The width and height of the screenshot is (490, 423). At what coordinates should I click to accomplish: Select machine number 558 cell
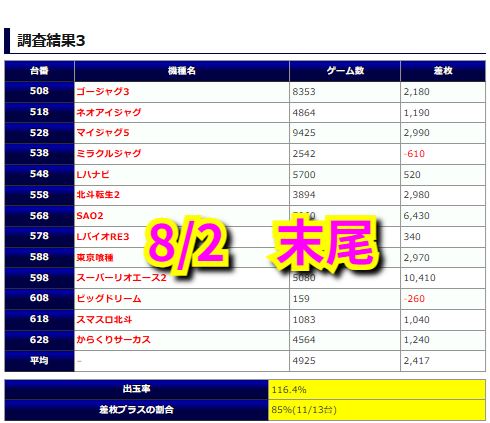tap(39, 195)
